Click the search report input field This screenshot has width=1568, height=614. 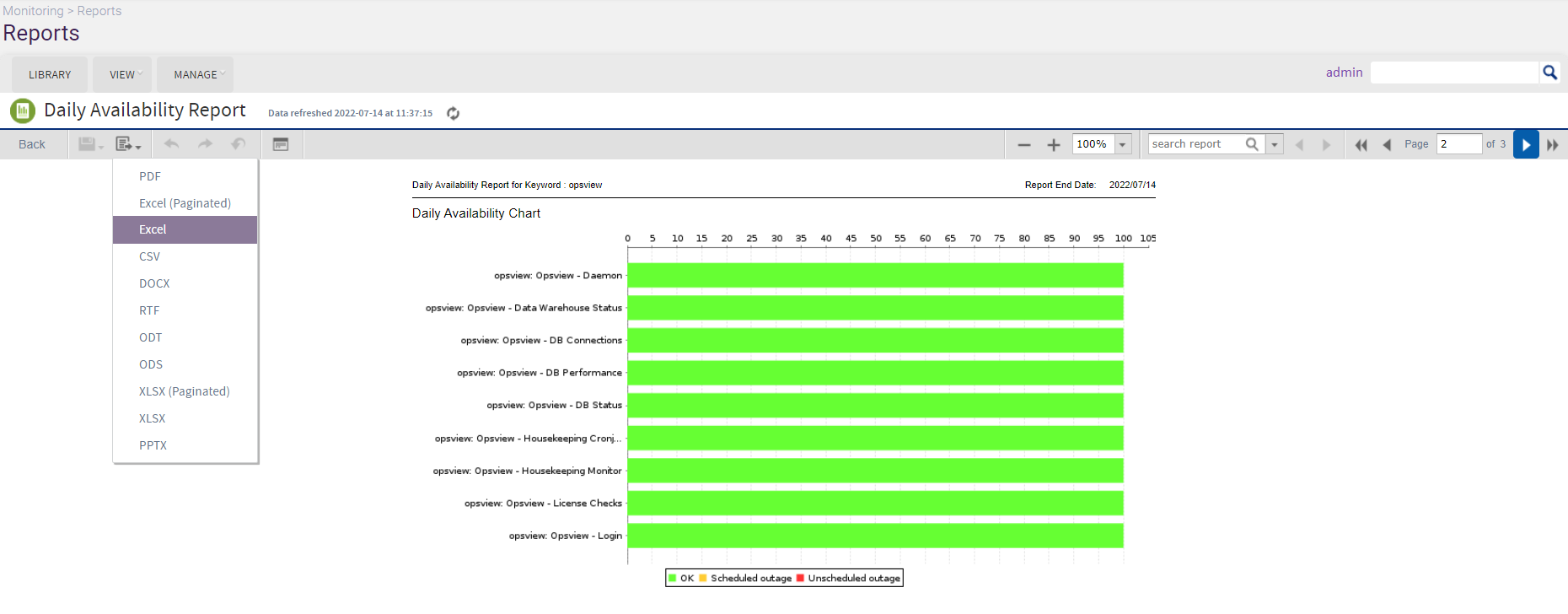pyautogui.click(x=1197, y=144)
